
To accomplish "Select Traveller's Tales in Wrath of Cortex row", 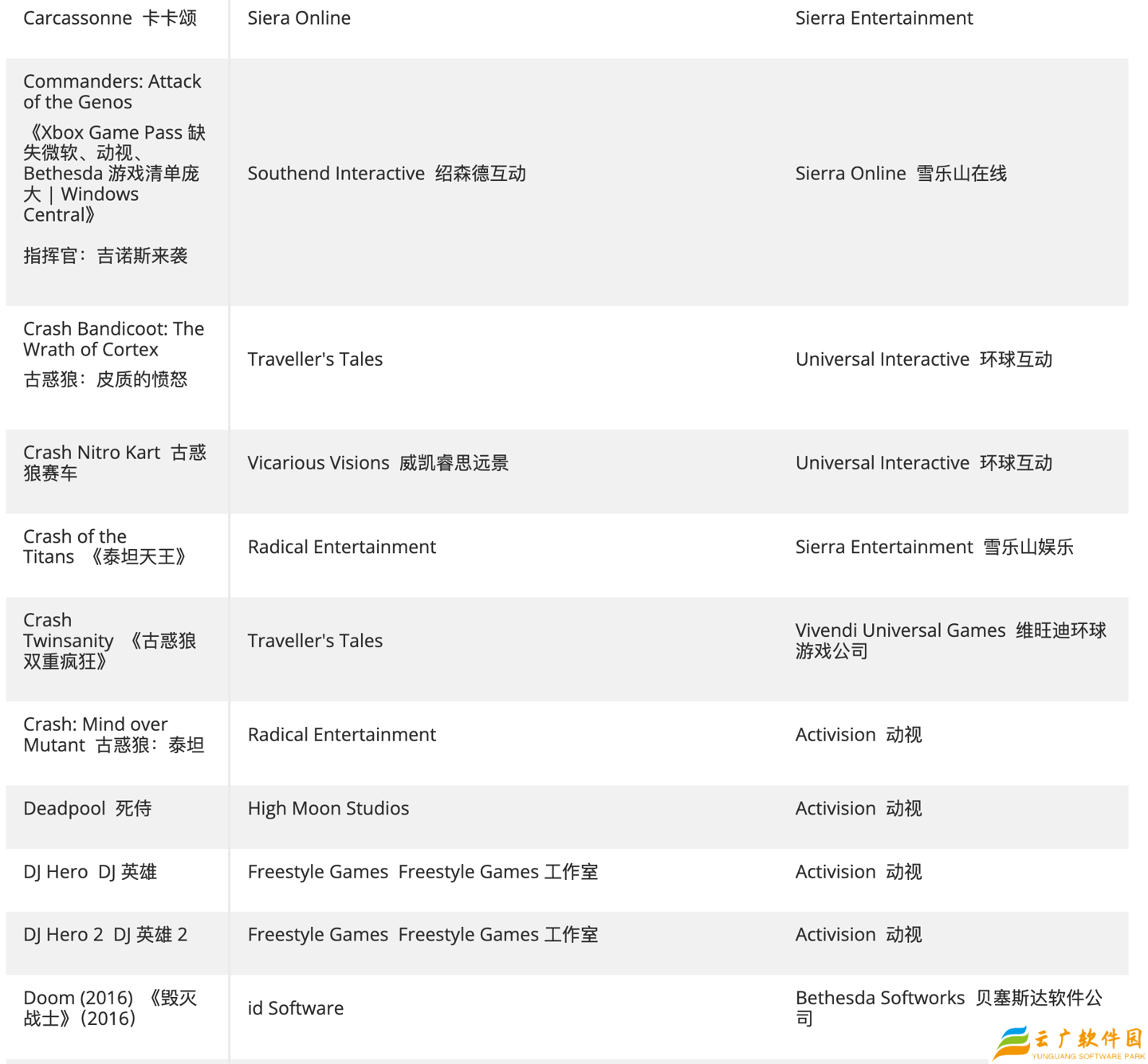I will [315, 359].
